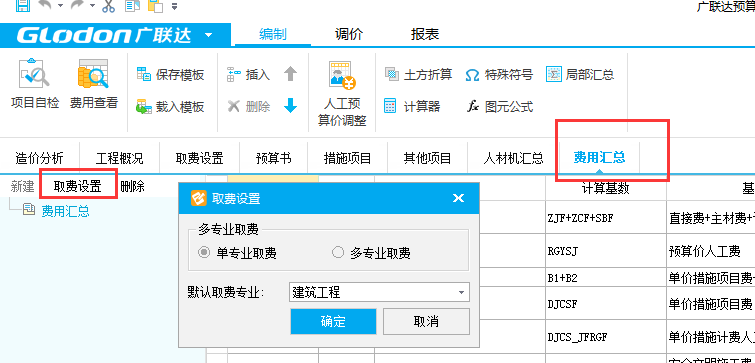Viewport: 755px width, 363px height.
Task: Open the 其他项目 tab
Action: point(428,158)
